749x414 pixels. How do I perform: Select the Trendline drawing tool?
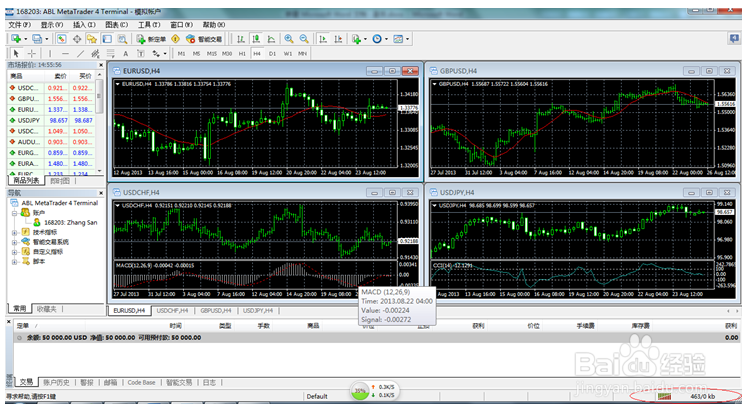80,53
